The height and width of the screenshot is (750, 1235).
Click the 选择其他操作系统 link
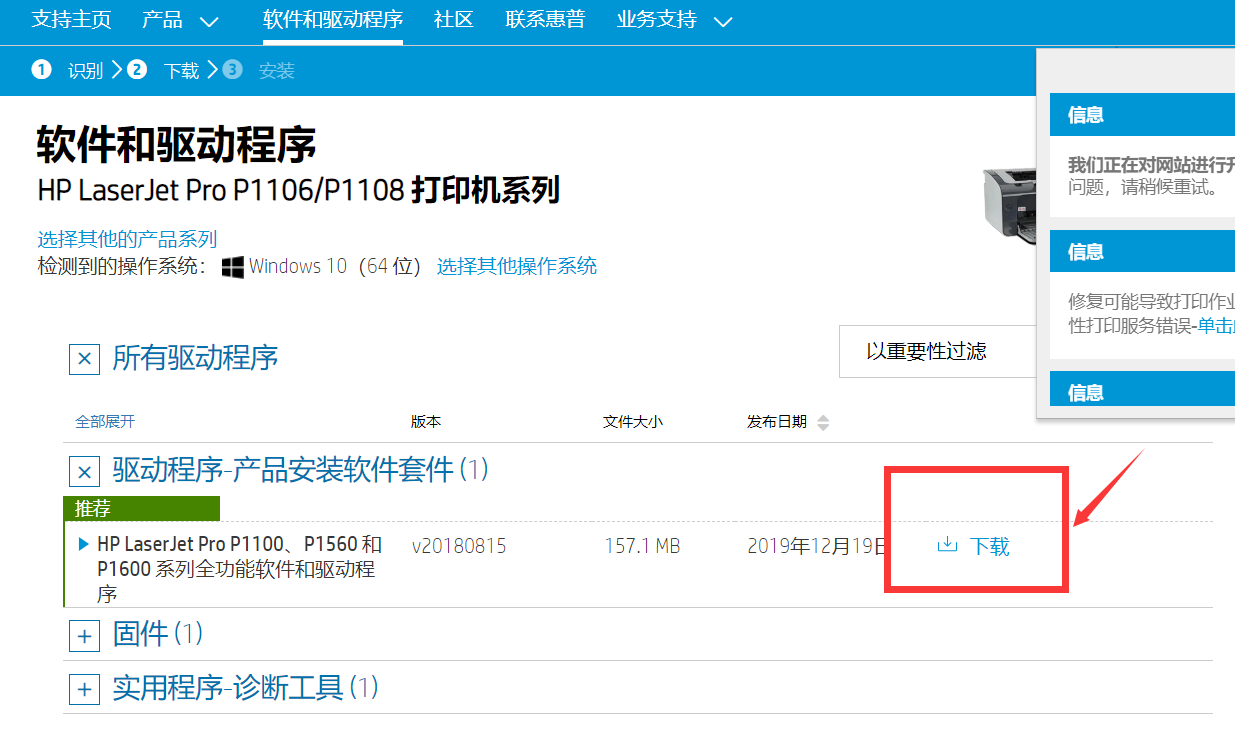pos(517,266)
